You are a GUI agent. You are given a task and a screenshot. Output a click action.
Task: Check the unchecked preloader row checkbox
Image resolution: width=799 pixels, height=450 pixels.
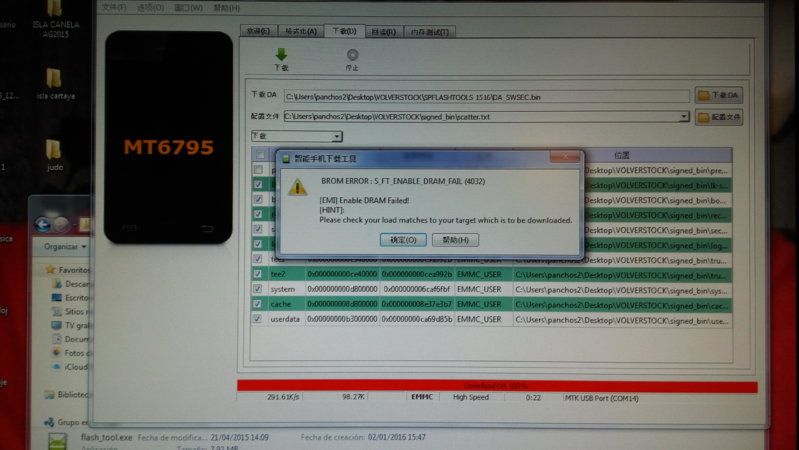258,170
